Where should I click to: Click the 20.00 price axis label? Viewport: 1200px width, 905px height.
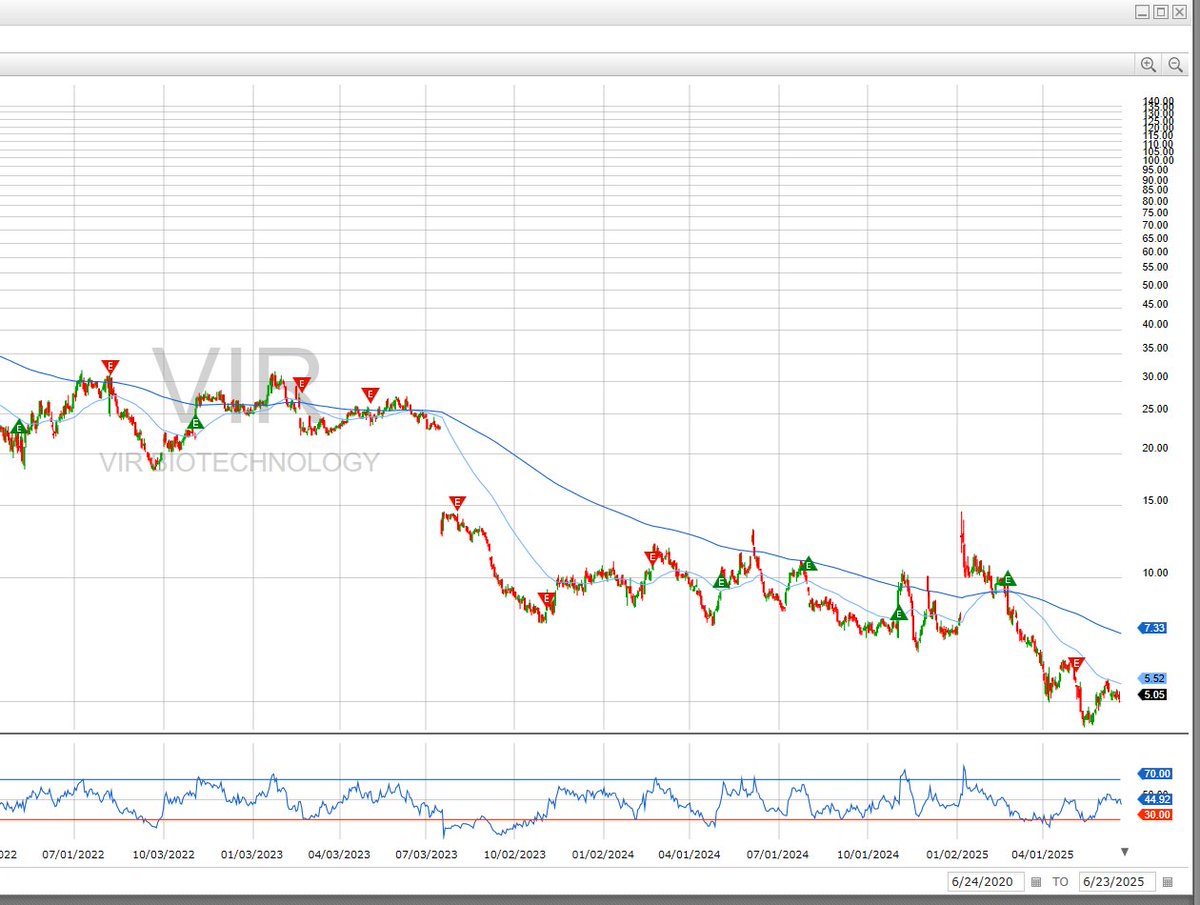point(1155,448)
